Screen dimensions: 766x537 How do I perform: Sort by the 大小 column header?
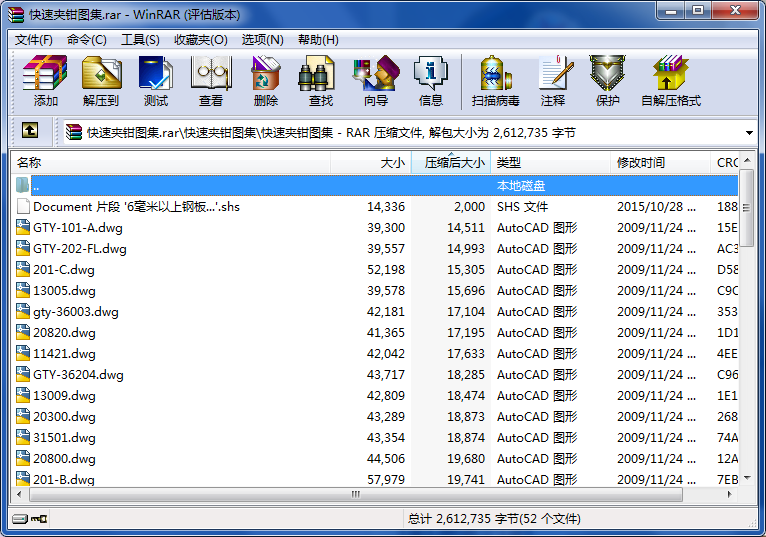tap(371, 163)
